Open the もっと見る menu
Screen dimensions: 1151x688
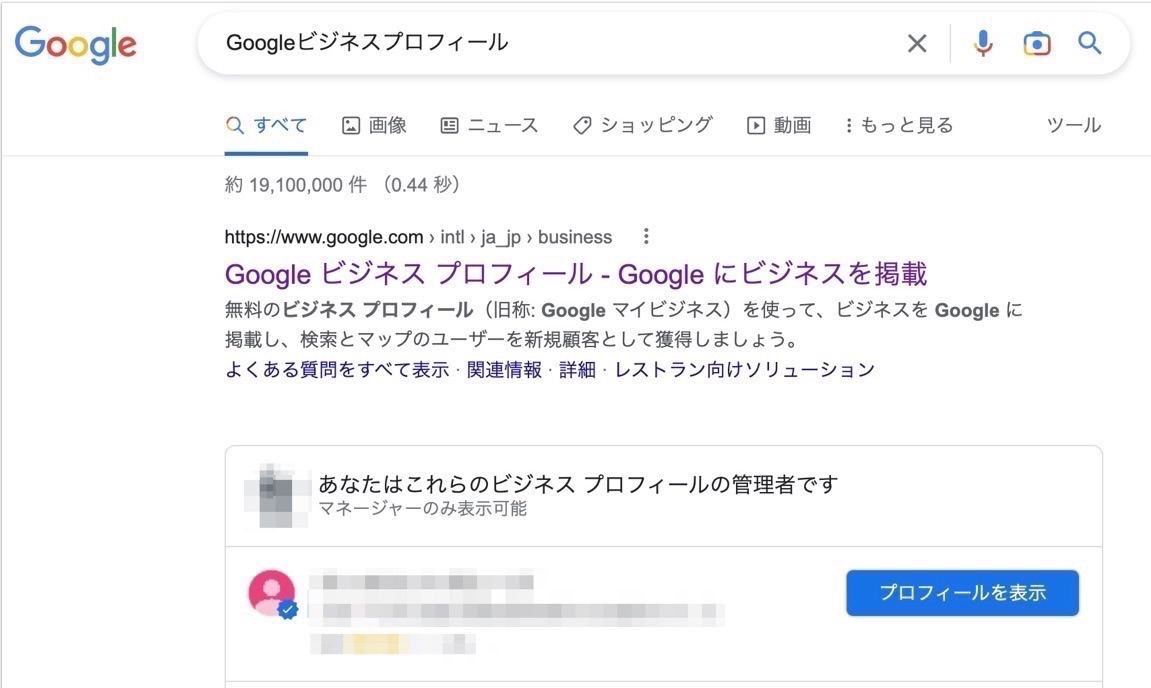[898, 125]
